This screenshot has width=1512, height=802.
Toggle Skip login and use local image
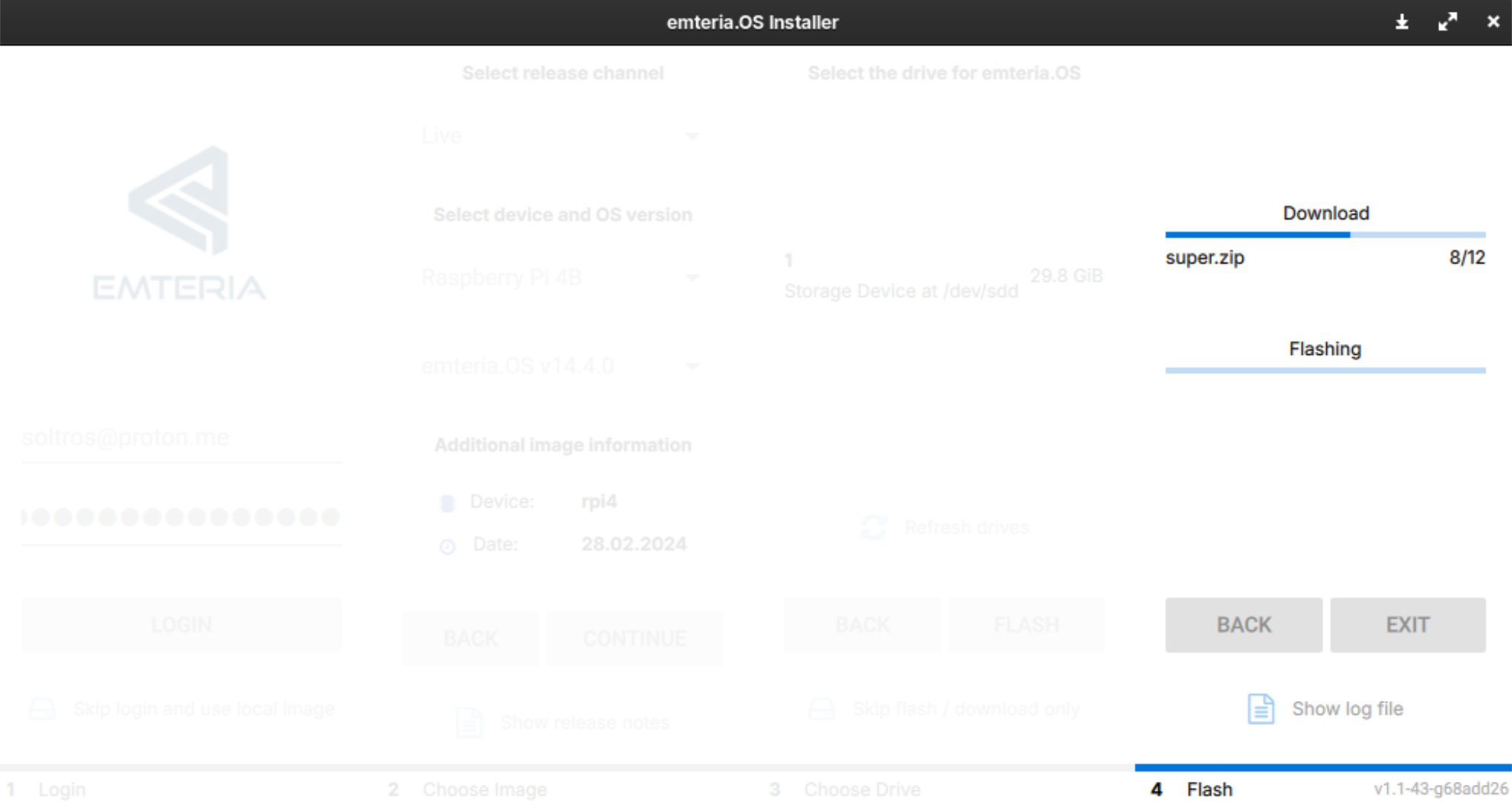[x=180, y=708]
